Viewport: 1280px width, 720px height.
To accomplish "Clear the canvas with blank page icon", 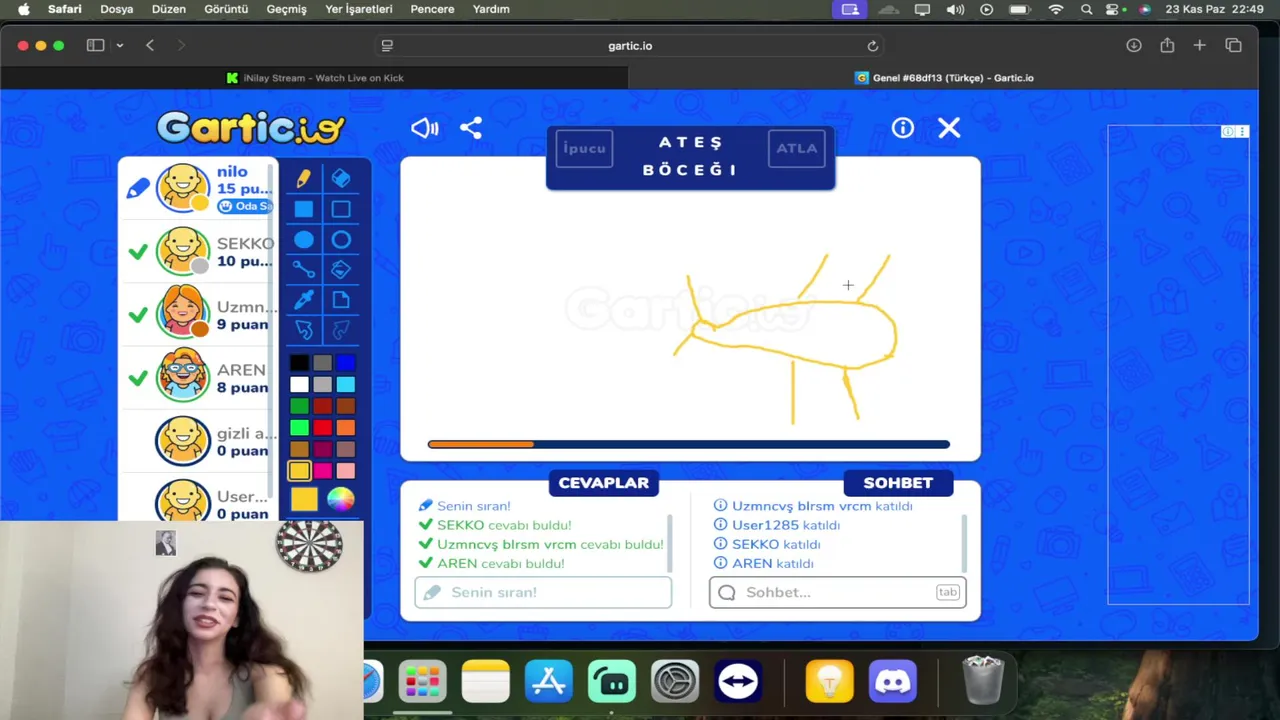I will coord(341,300).
